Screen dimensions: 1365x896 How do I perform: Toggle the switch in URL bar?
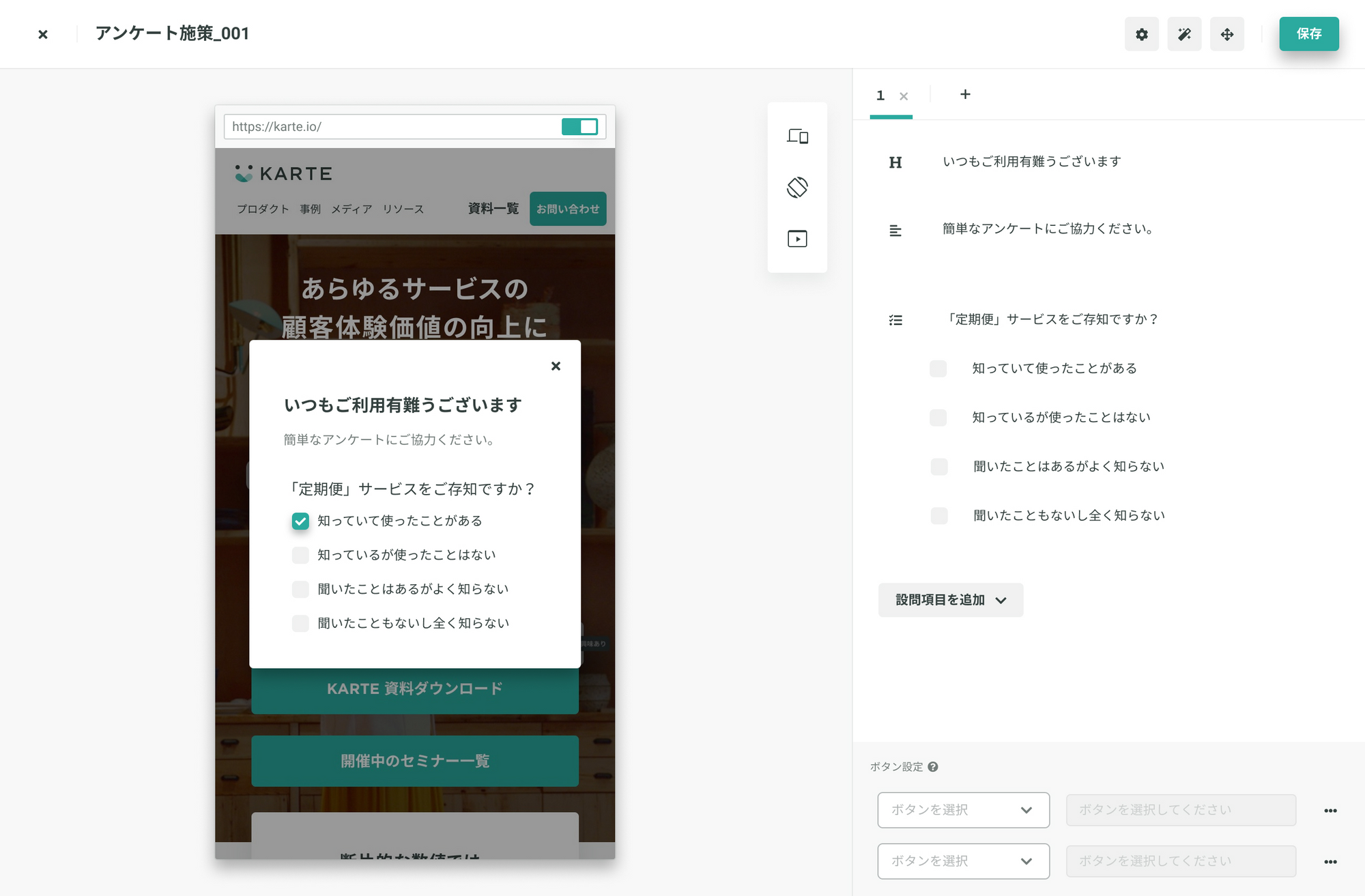click(579, 127)
